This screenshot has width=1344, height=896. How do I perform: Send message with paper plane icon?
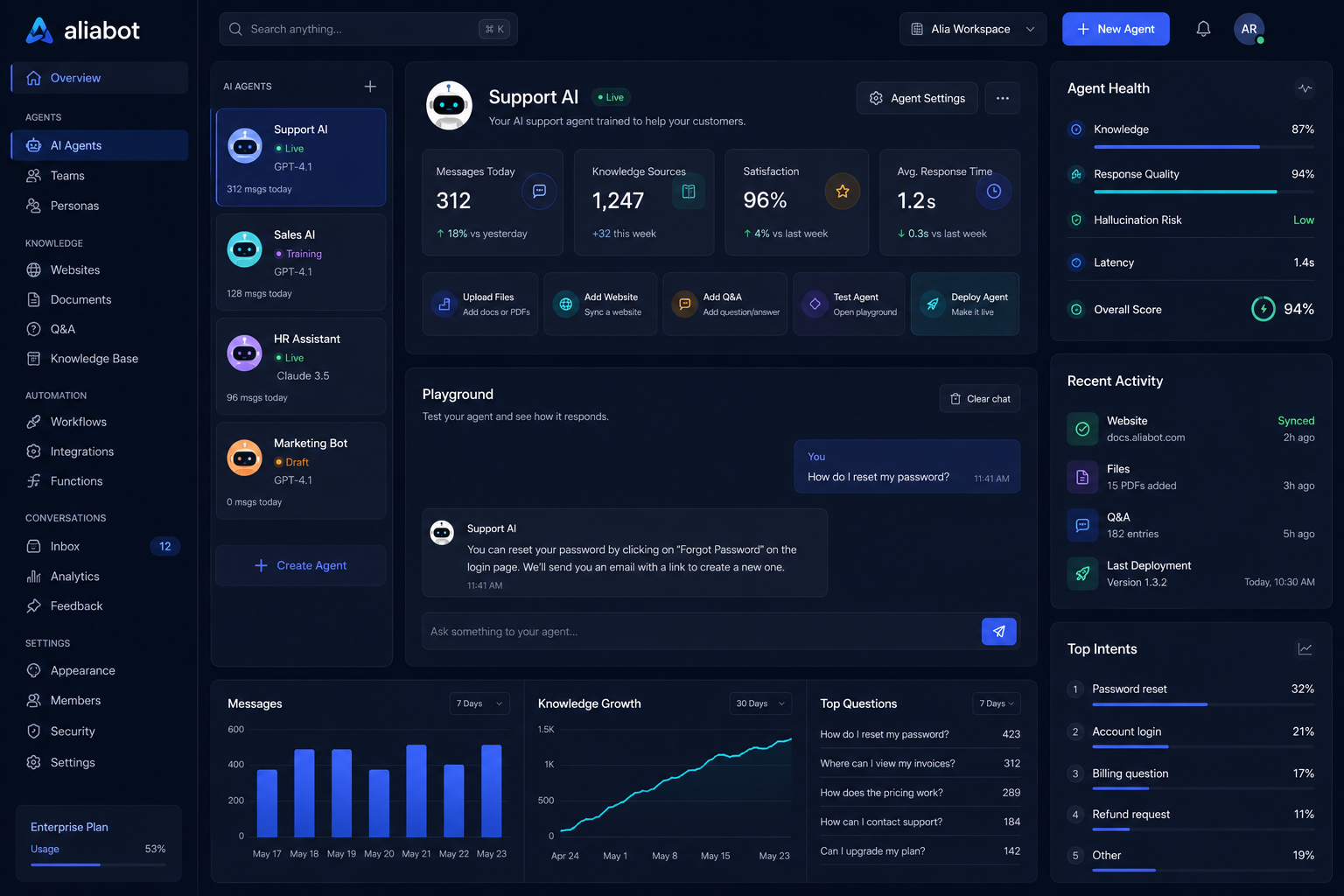(999, 631)
